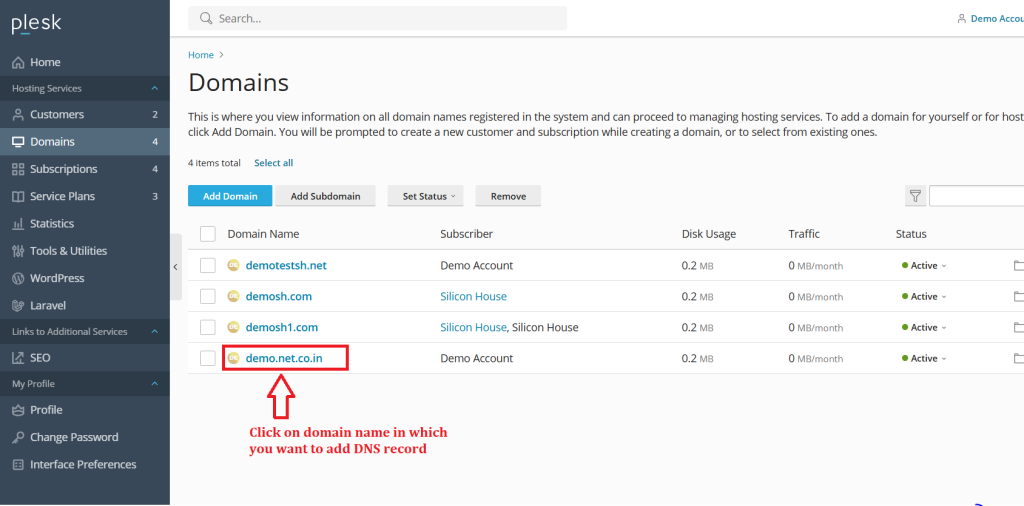Screen dimensions: 1024x506
Task: Click folder icon in demosh1.com row
Action: 1018,327
